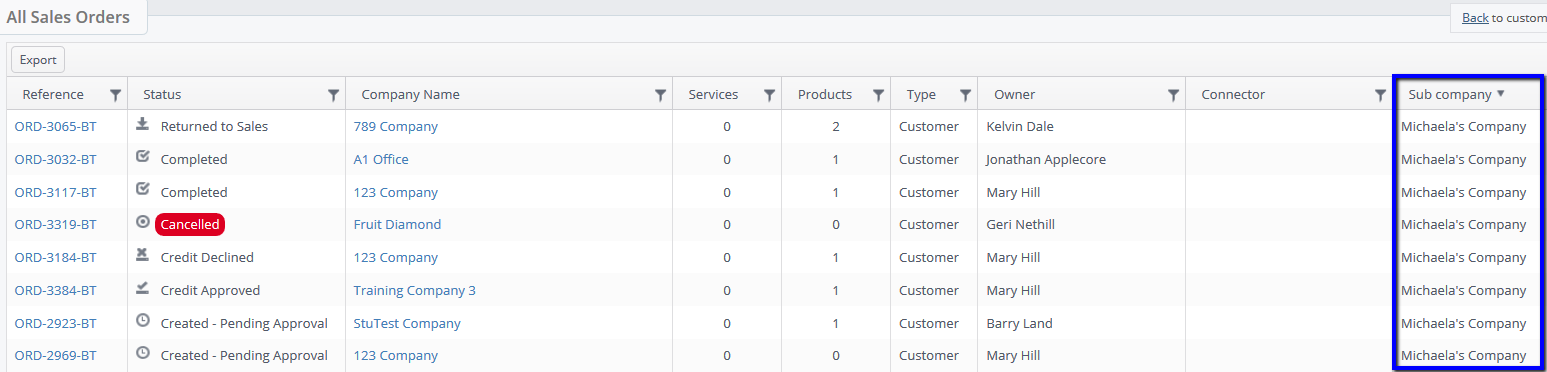Open the Training Company 3 link
The height and width of the screenshot is (372, 1547).
[415, 291]
